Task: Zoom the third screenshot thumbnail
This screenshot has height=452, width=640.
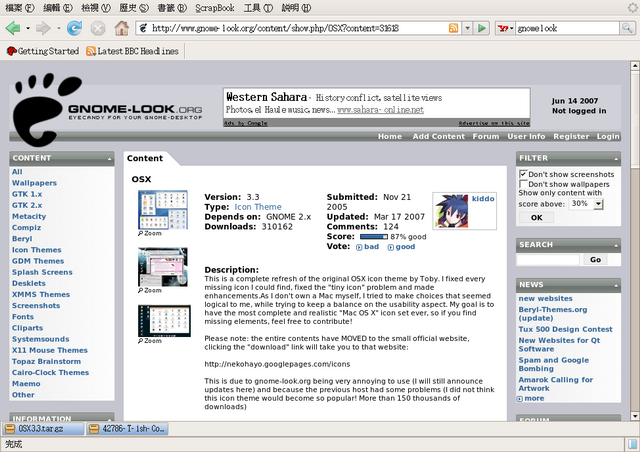Action: tap(150, 341)
